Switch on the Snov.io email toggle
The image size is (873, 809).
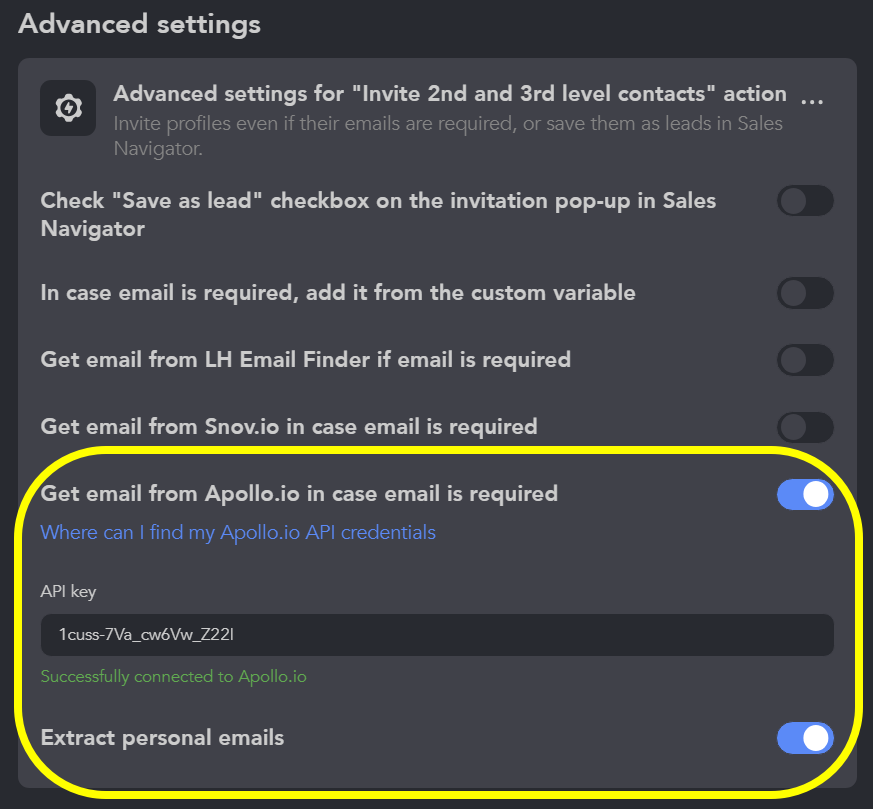coord(805,427)
